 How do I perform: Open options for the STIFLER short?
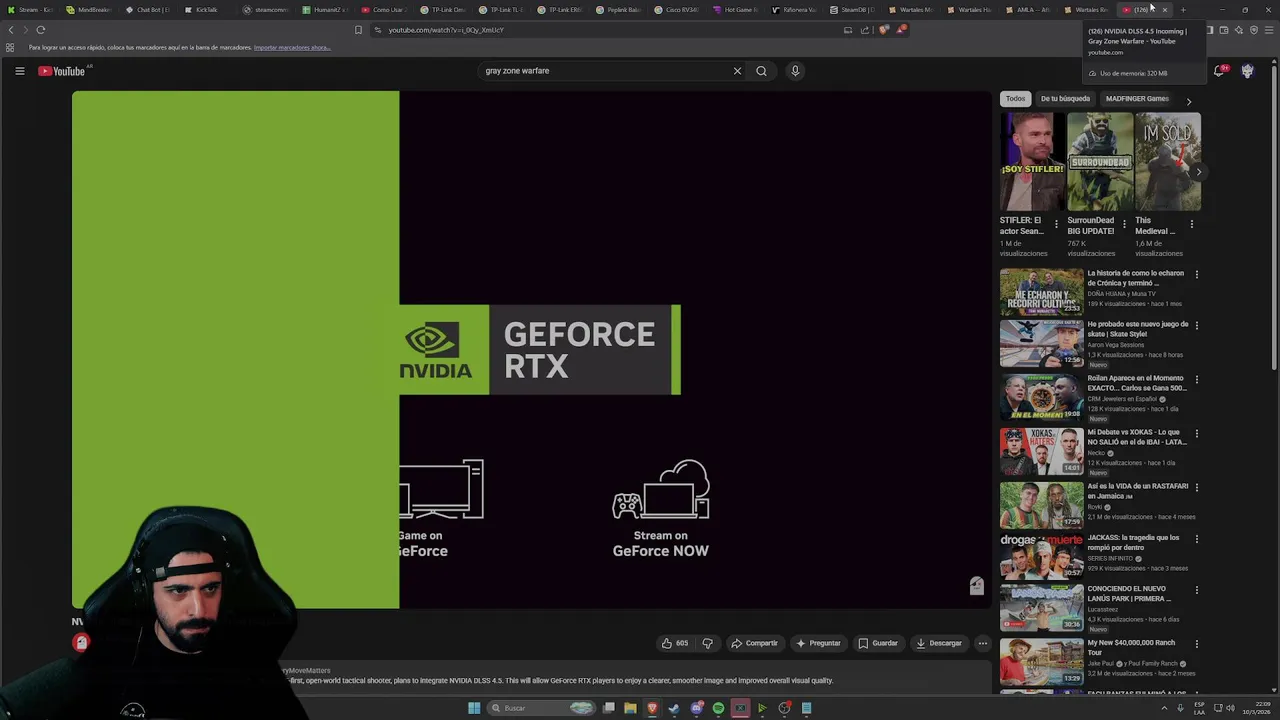(1056, 224)
